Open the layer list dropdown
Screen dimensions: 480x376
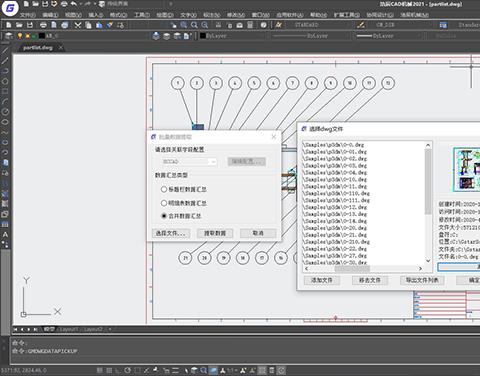(x=83, y=36)
